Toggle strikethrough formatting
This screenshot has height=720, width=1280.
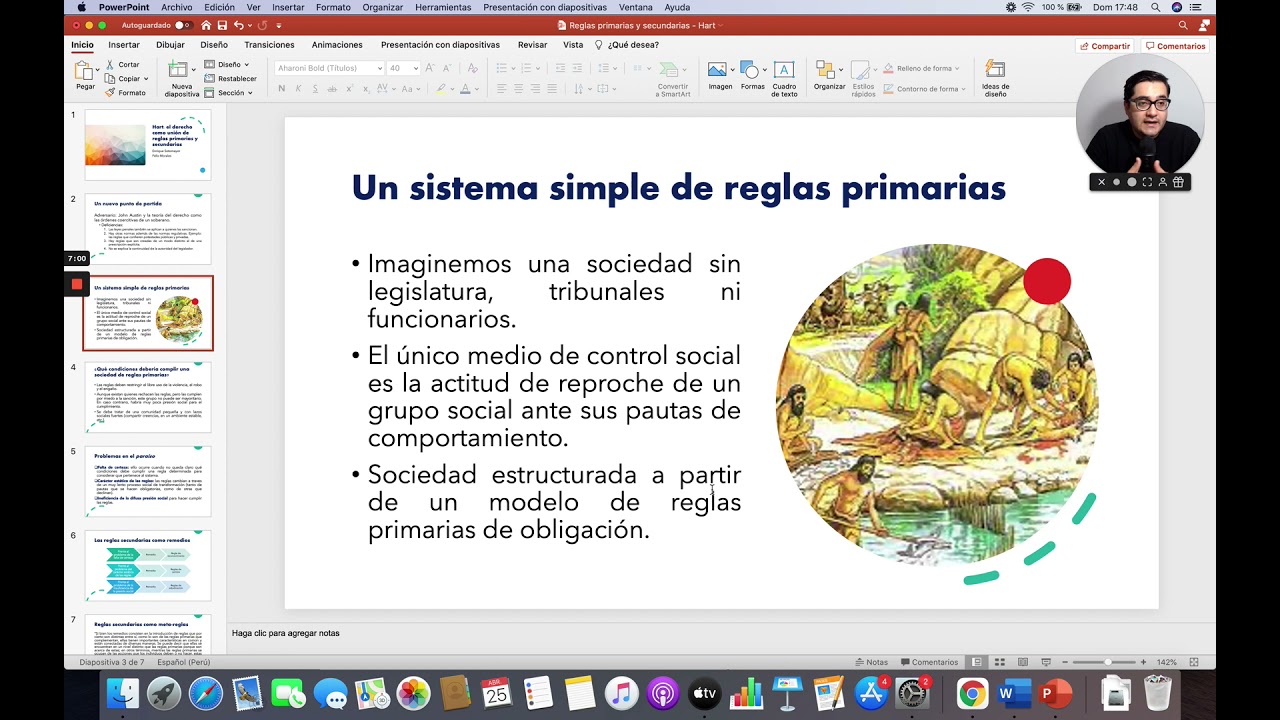tap(333, 89)
